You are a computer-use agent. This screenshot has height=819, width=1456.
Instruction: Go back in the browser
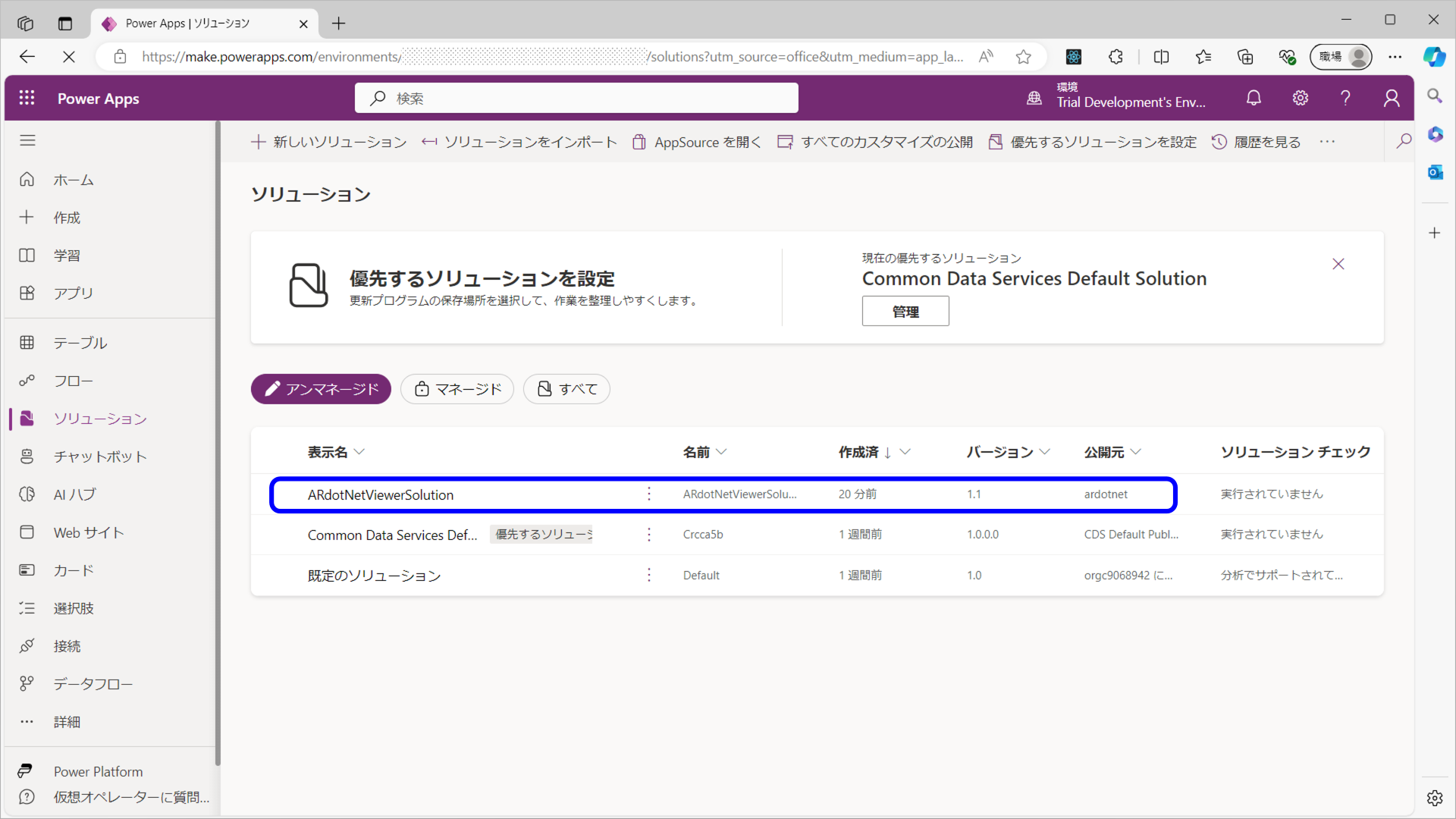[x=27, y=57]
